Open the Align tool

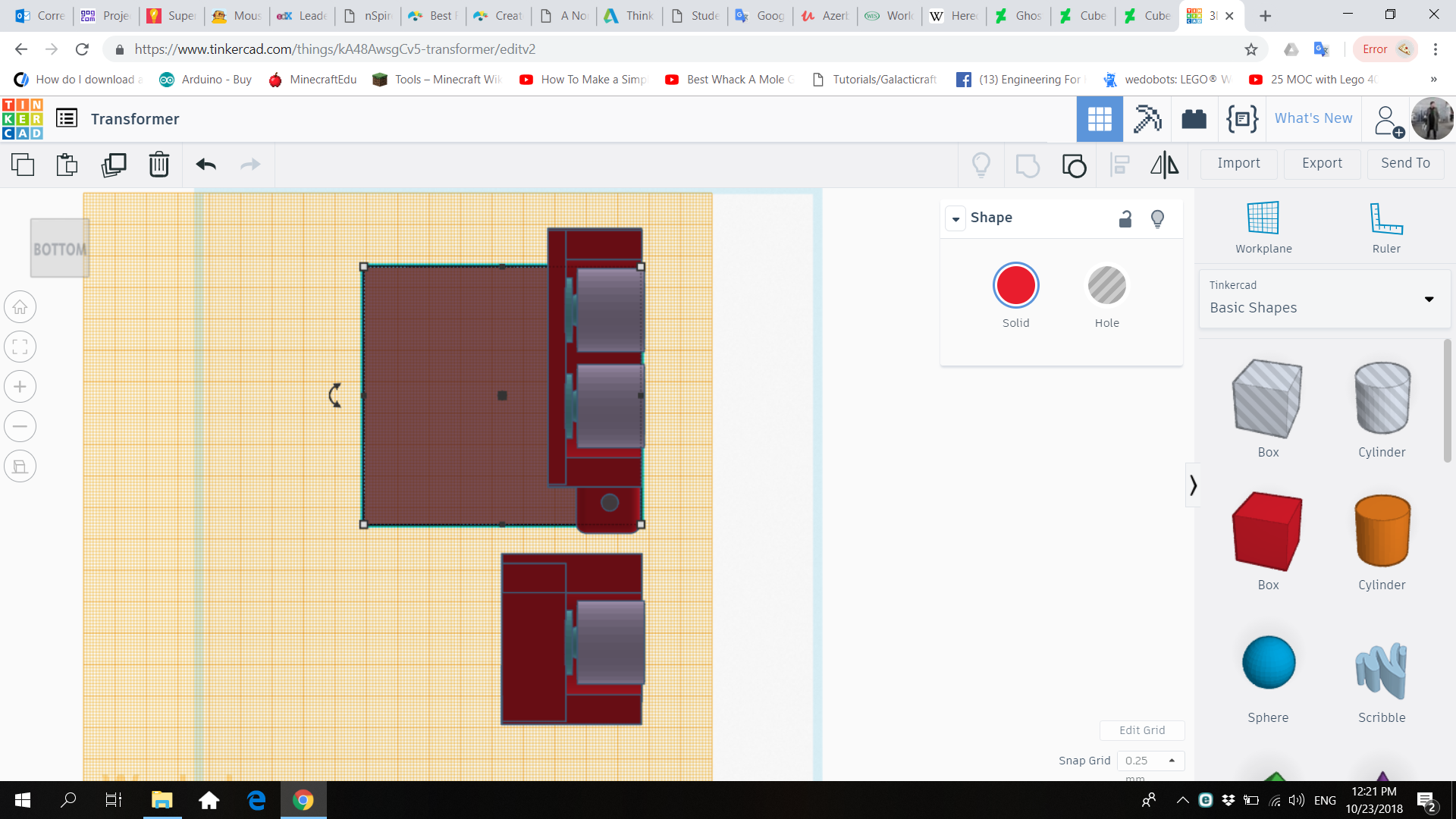(x=1119, y=165)
